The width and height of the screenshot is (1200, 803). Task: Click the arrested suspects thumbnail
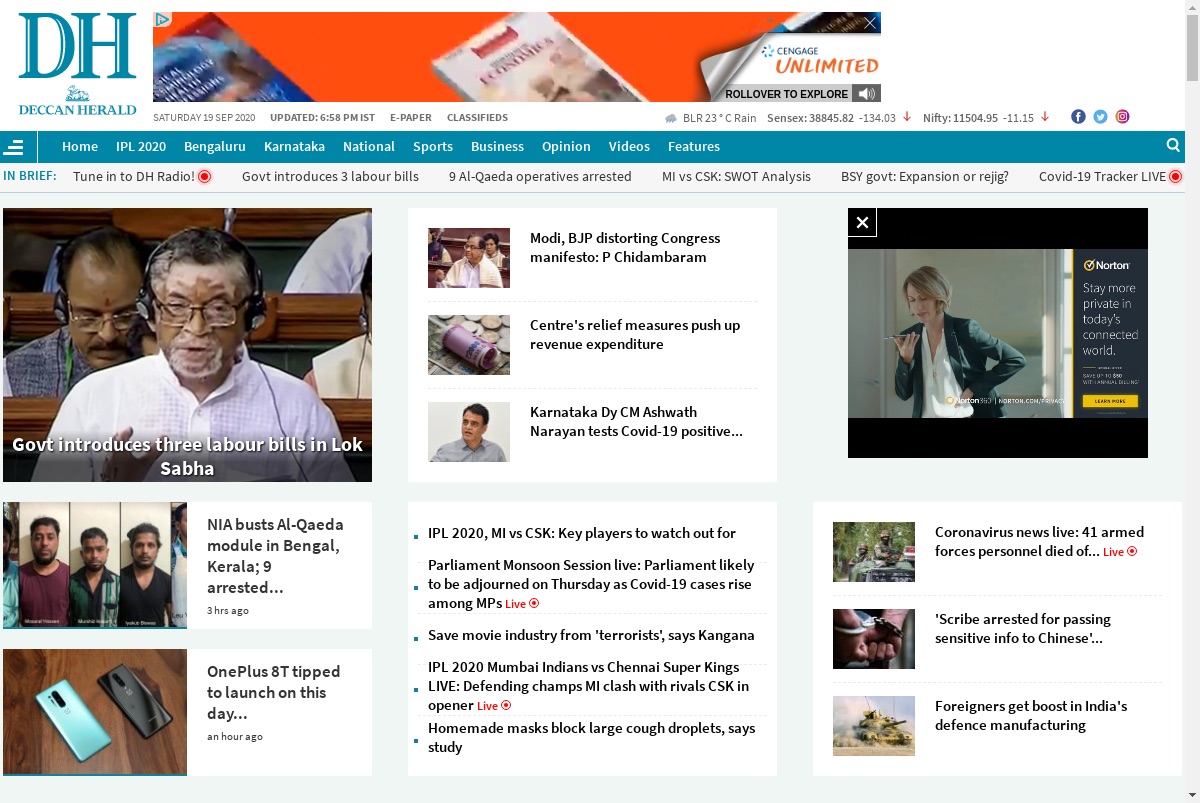pyautogui.click(x=95, y=565)
